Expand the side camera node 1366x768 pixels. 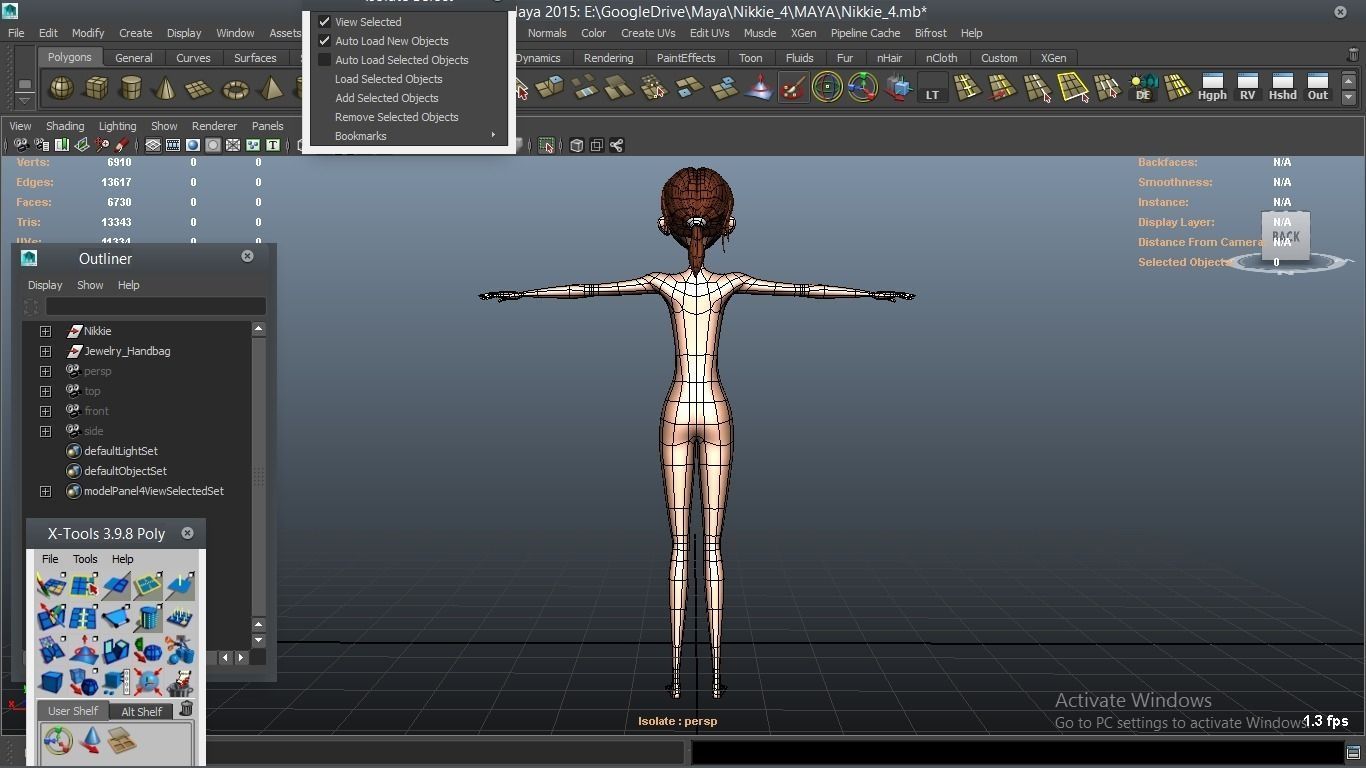click(45, 431)
